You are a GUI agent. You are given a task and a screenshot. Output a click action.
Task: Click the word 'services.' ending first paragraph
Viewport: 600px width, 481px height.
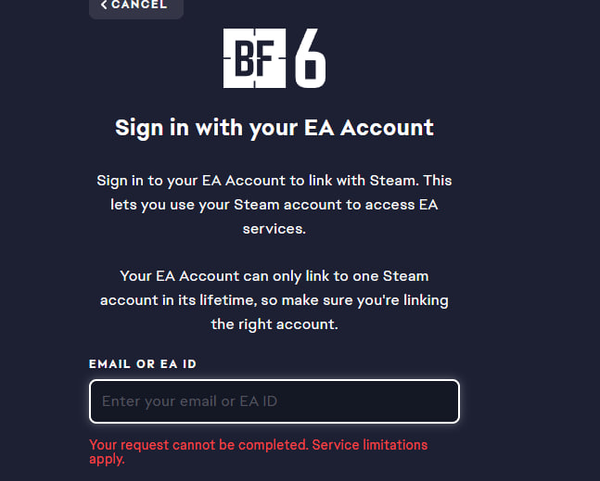click(x=274, y=229)
